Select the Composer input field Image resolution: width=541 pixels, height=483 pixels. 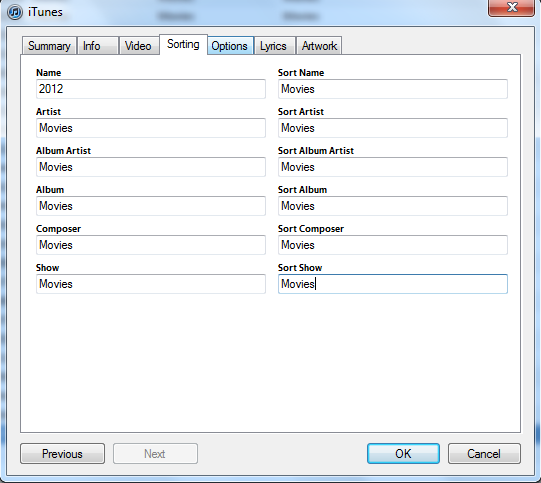click(x=151, y=245)
